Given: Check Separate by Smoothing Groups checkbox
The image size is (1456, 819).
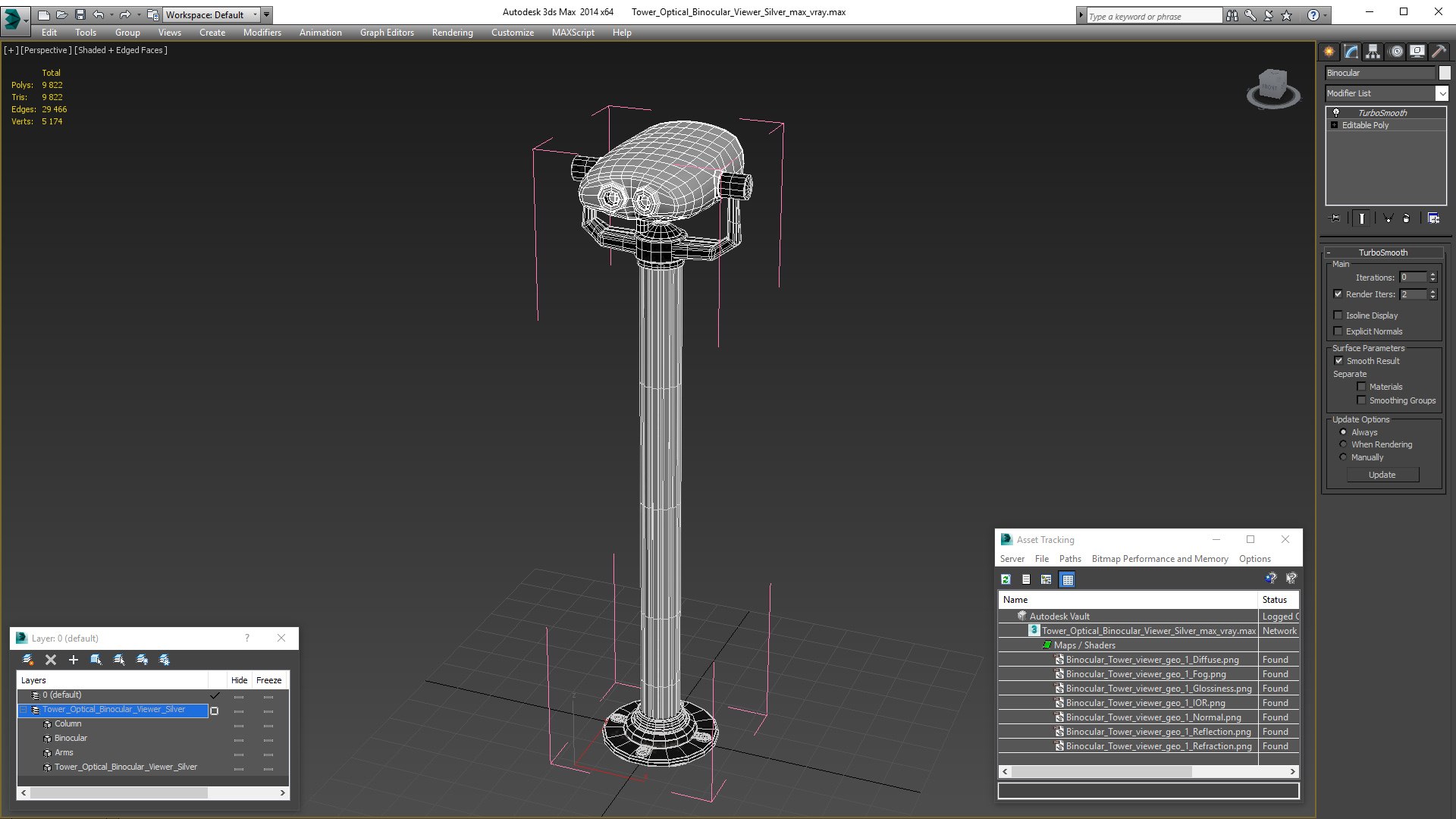Looking at the screenshot, I should coord(1361,400).
